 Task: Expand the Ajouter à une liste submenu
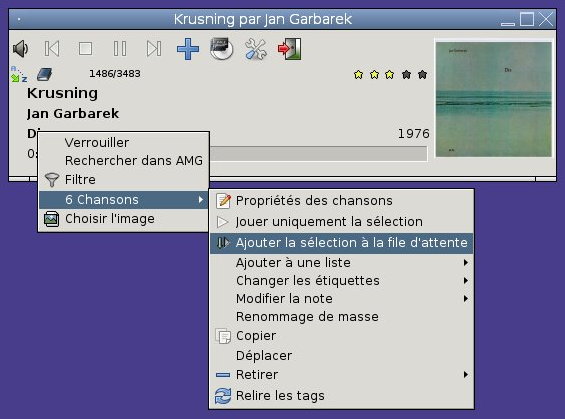(x=341, y=263)
